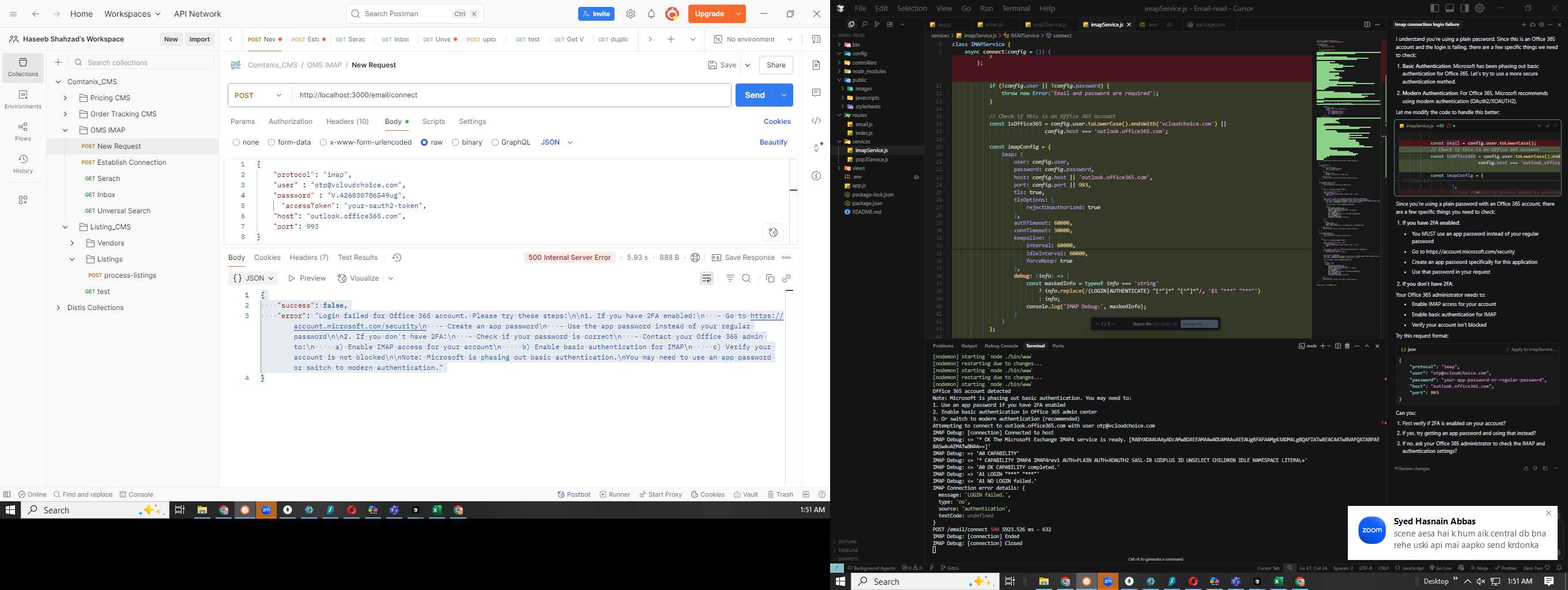Click the Search collections field
Image resolution: width=1568 pixels, height=590 pixels.
click(142, 63)
